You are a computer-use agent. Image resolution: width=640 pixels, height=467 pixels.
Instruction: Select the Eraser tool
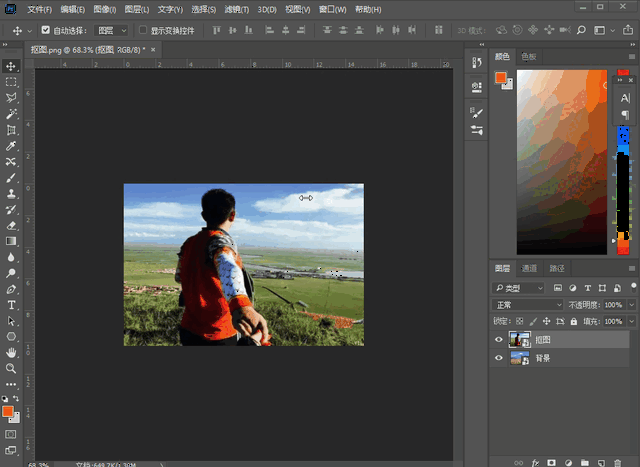11,225
